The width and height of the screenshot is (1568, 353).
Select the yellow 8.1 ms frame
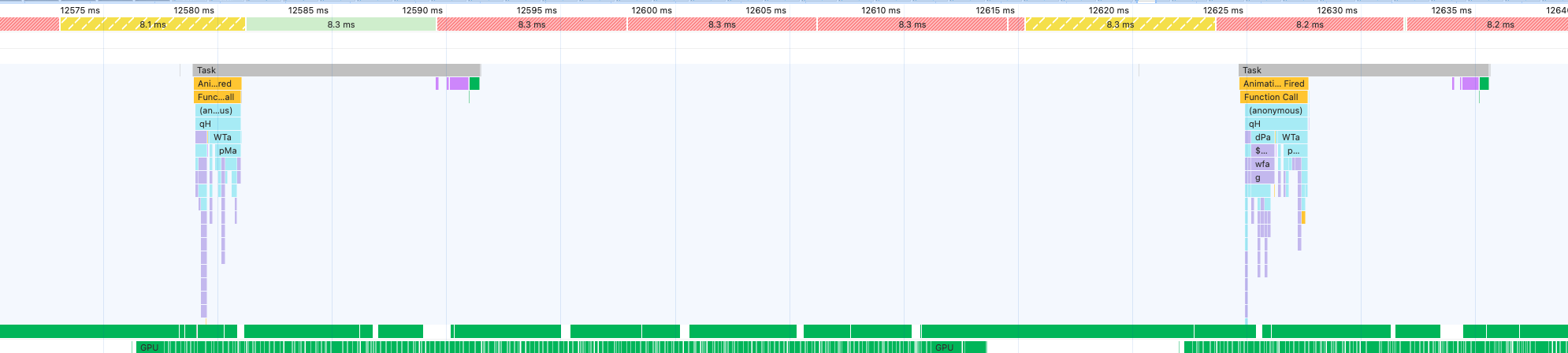tap(153, 24)
